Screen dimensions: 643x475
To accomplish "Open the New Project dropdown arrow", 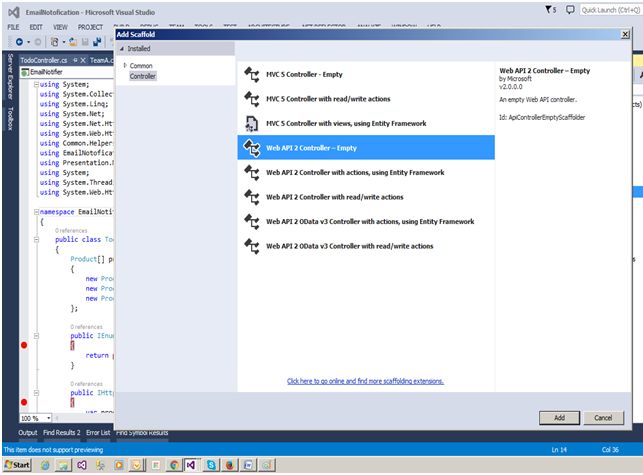I will tap(64, 42).
